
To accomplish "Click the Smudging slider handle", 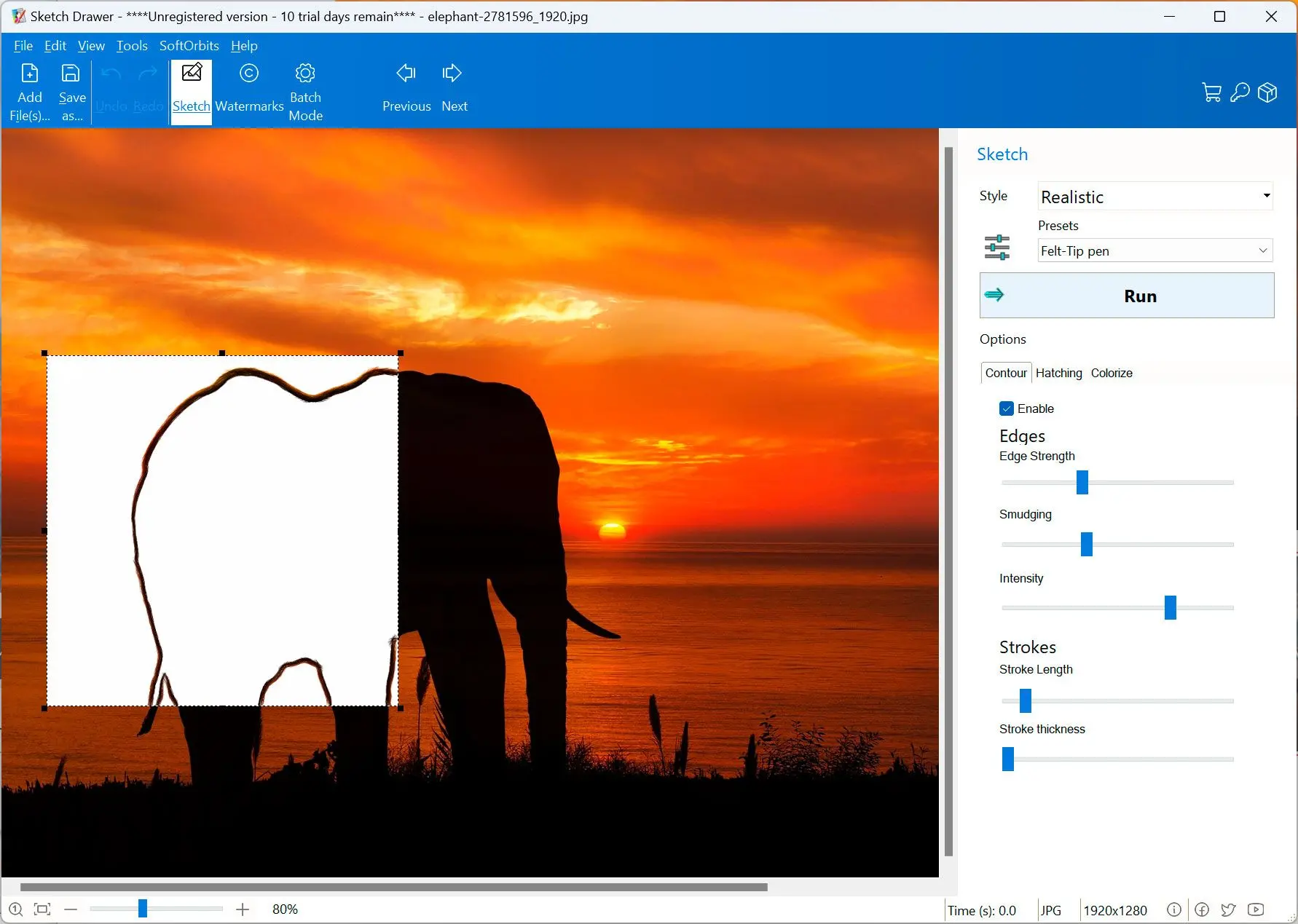I will [x=1087, y=544].
